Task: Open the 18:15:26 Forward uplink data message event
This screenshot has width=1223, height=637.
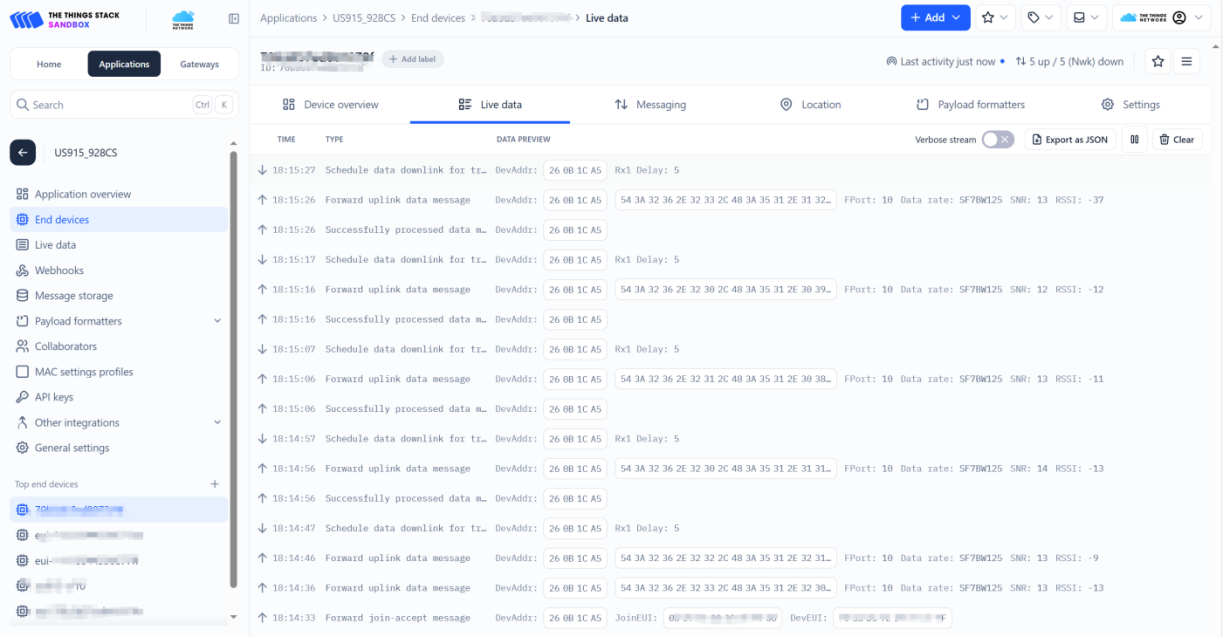Action: coord(730,200)
